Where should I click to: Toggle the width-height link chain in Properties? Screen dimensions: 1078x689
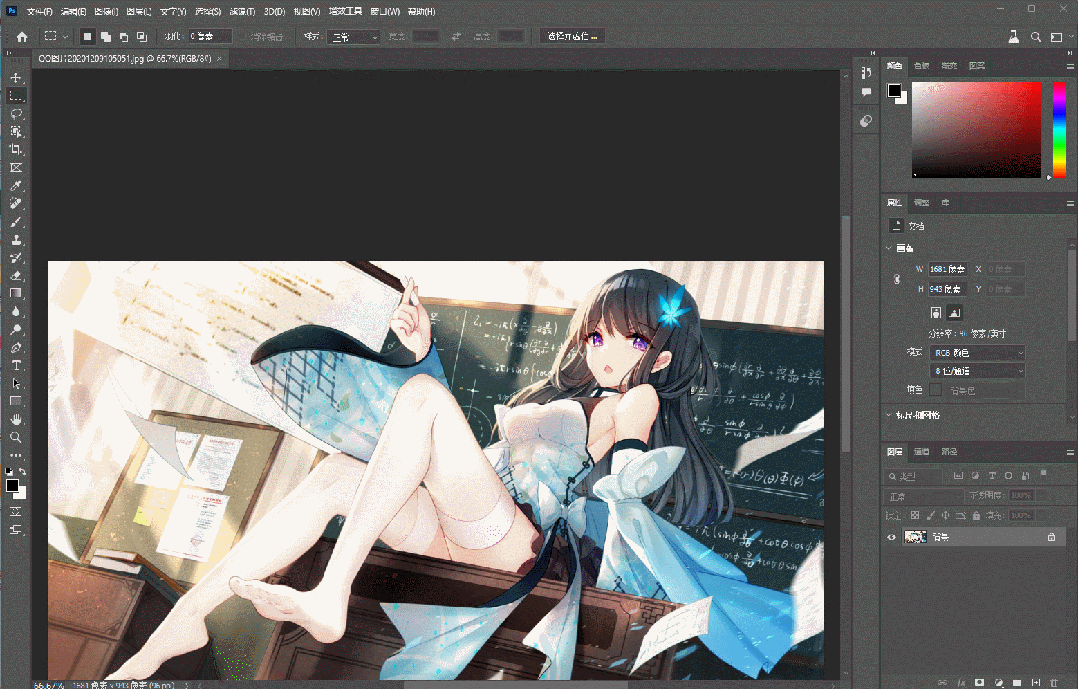(x=896, y=279)
